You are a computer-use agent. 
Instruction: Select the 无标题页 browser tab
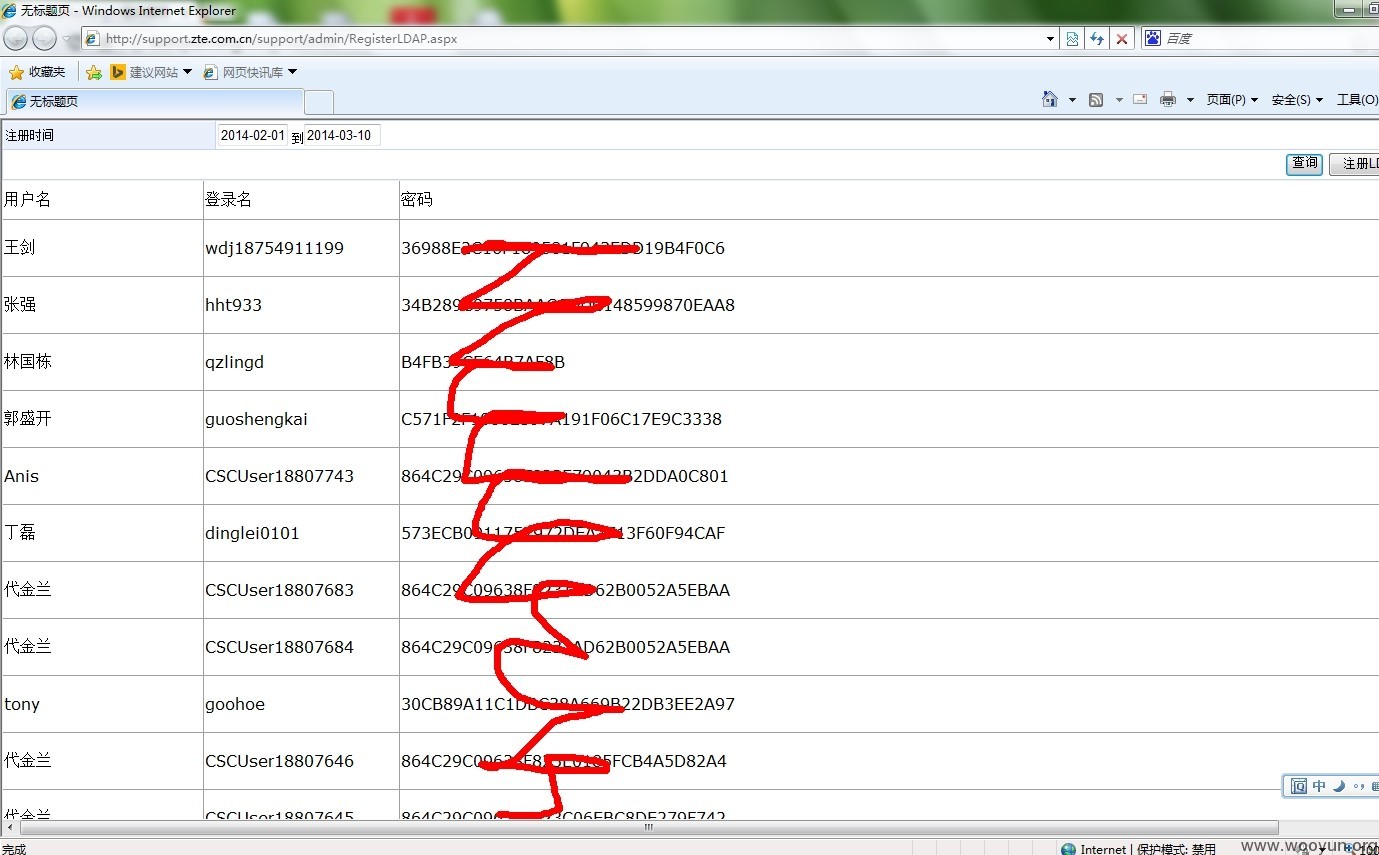155,101
